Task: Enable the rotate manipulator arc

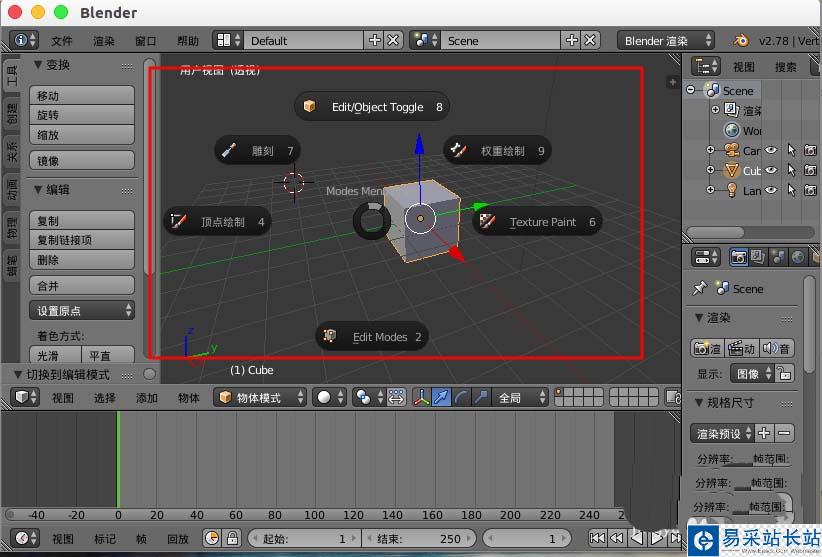Action: pyautogui.click(x=461, y=397)
